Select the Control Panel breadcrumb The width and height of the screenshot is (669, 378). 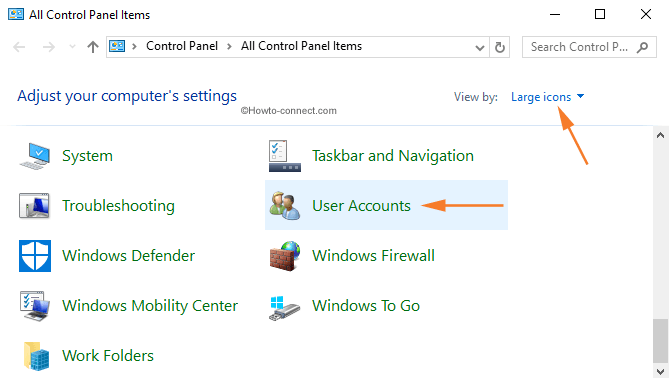click(182, 46)
